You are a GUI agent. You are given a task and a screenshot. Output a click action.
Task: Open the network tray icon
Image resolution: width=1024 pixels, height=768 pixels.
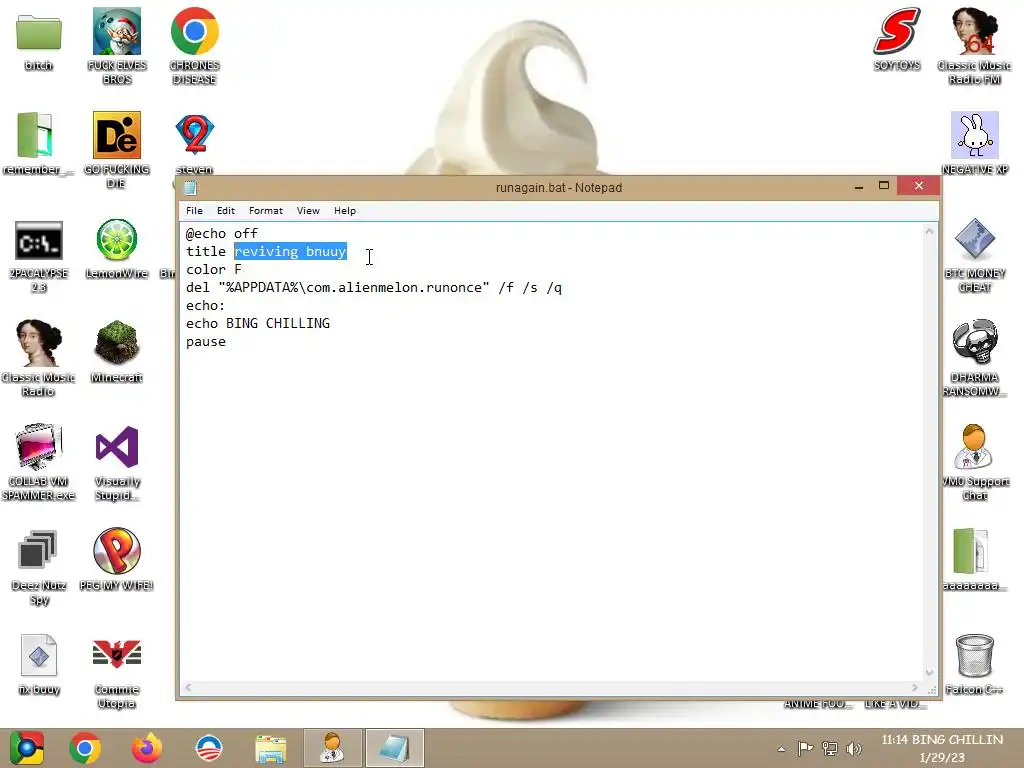(x=829, y=748)
